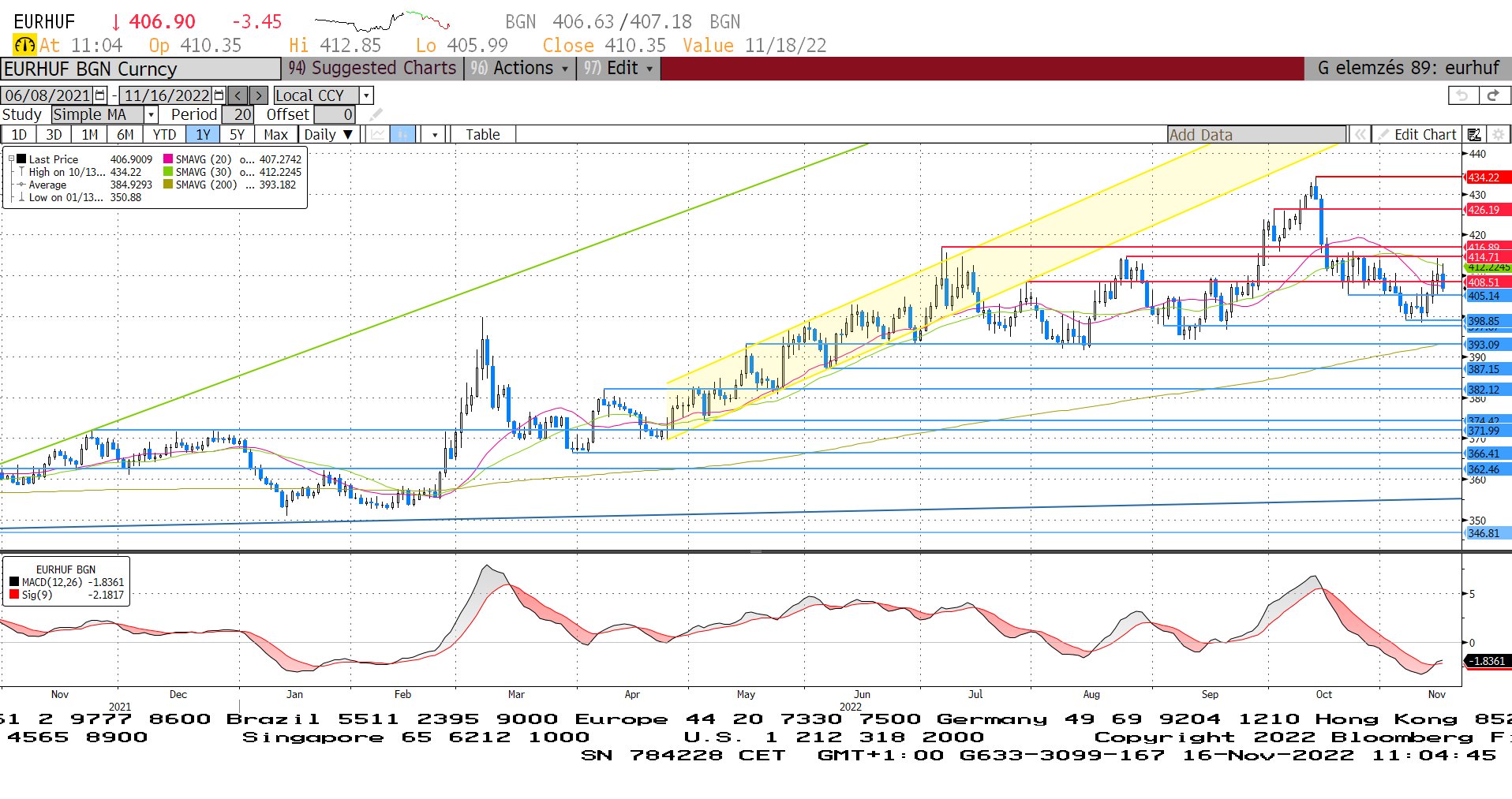1512x799 pixels.
Task: Click the 408.51 red price level label
Action: [x=1488, y=282]
